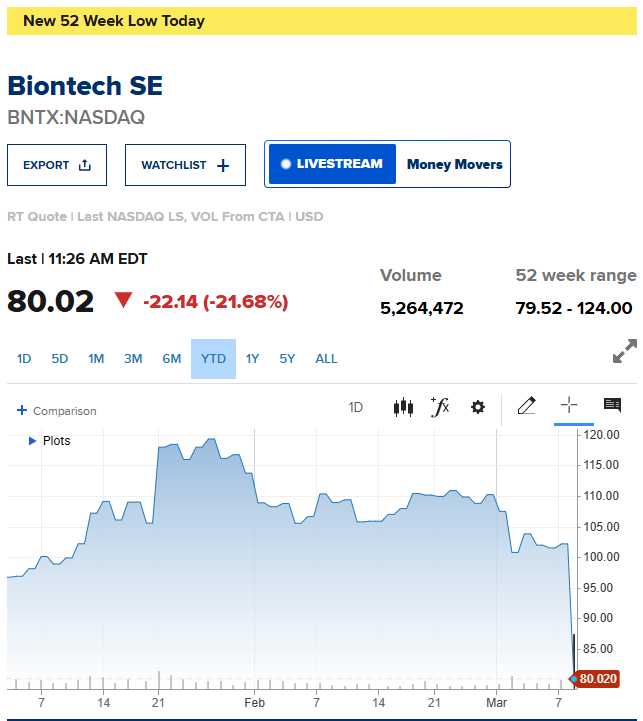643x721 pixels.
Task: Click the 80.020 current price marker
Action: click(x=598, y=679)
